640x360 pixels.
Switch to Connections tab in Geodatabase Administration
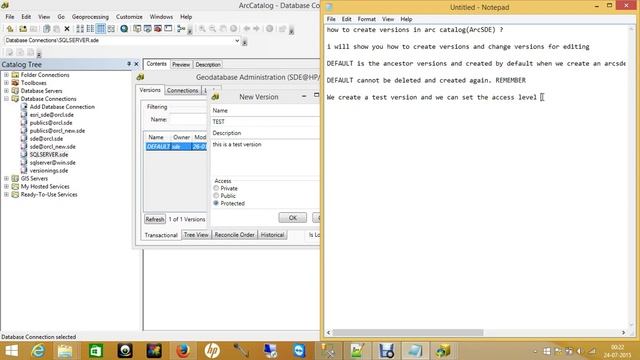pyautogui.click(x=182, y=90)
